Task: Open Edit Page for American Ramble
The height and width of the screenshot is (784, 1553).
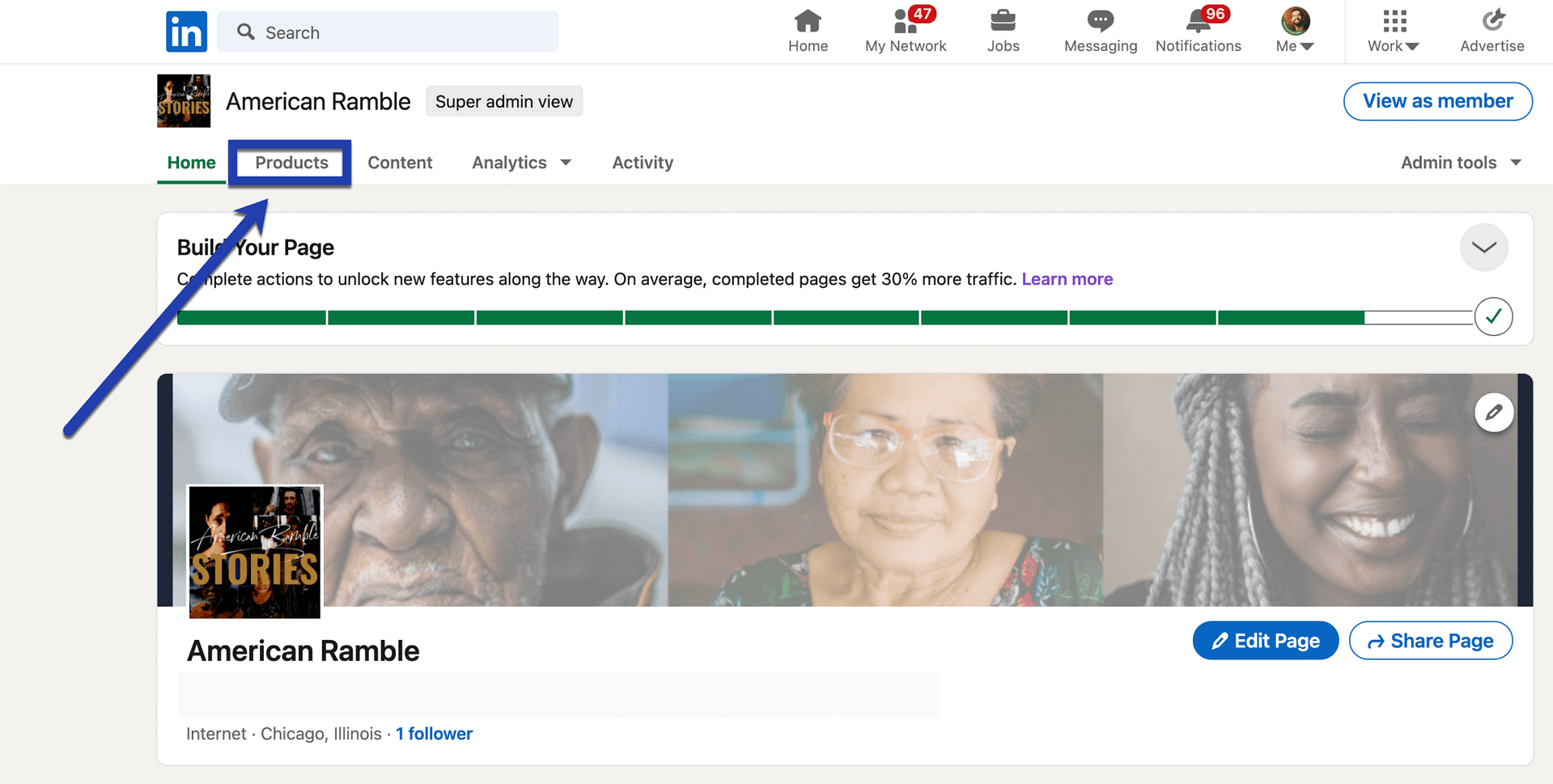Action: click(1265, 640)
